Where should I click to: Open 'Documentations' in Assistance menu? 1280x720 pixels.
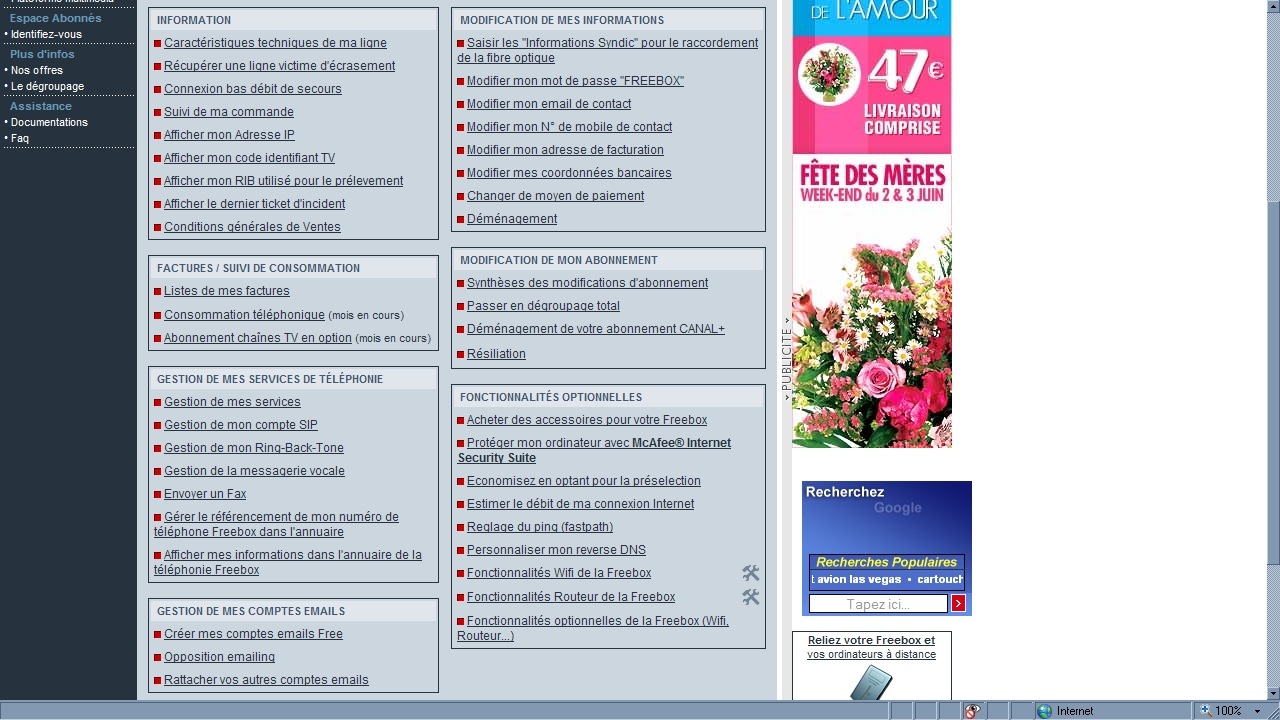point(49,122)
